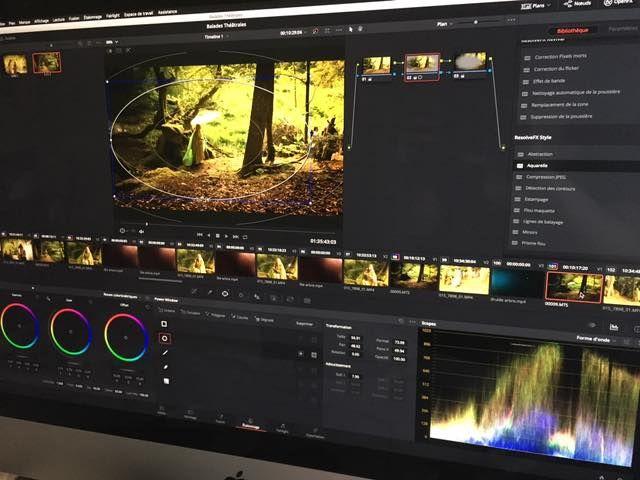Click the Power Window mask matte icon

313,355
